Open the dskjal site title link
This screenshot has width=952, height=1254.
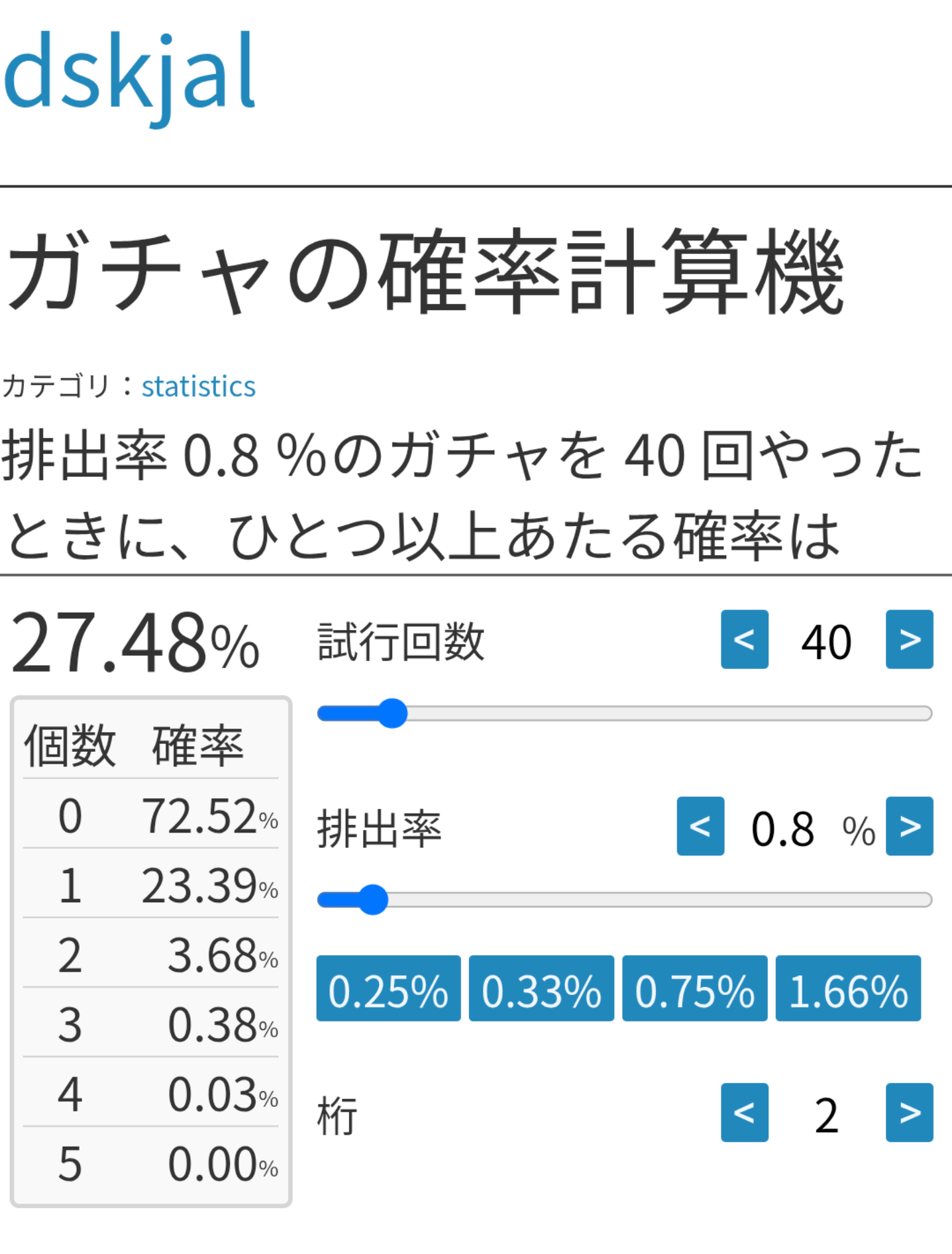pos(129,73)
